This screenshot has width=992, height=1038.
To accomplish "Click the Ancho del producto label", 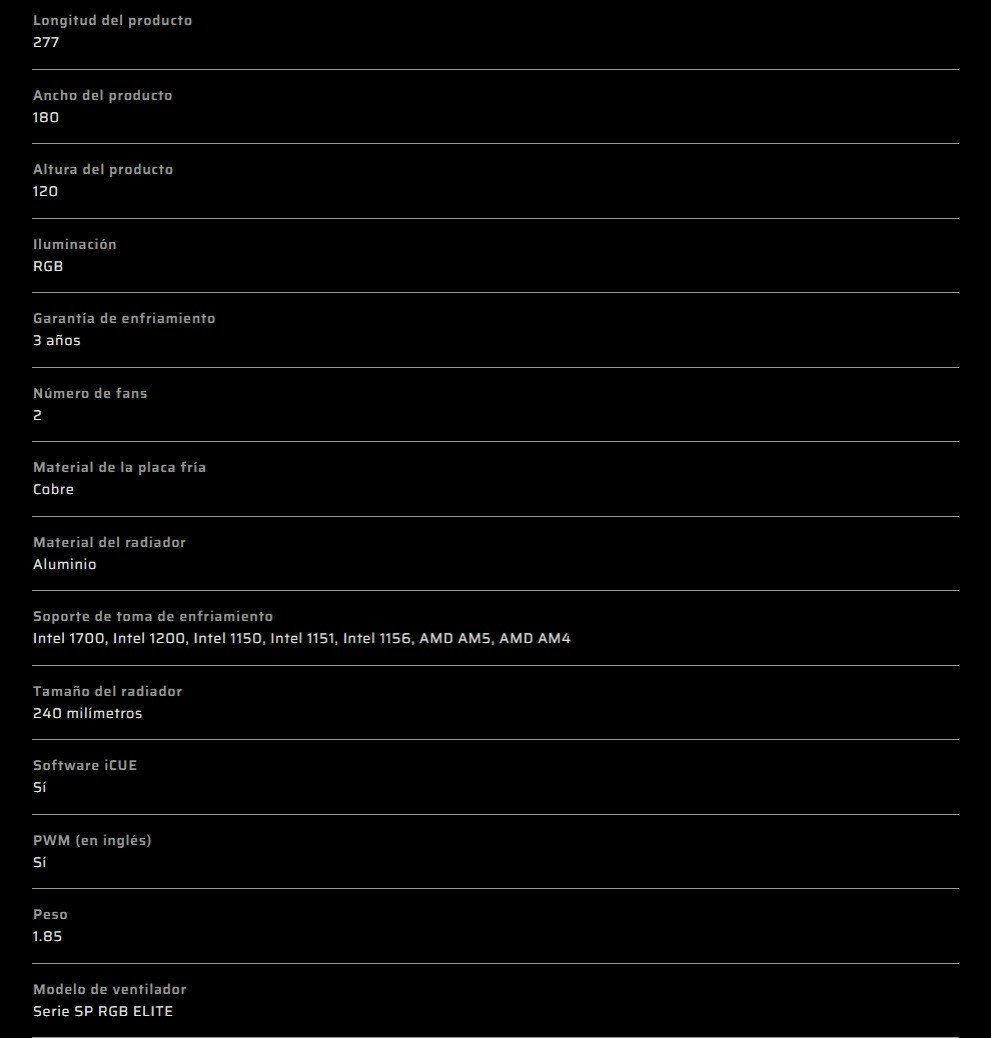I will (x=103, y=95).
